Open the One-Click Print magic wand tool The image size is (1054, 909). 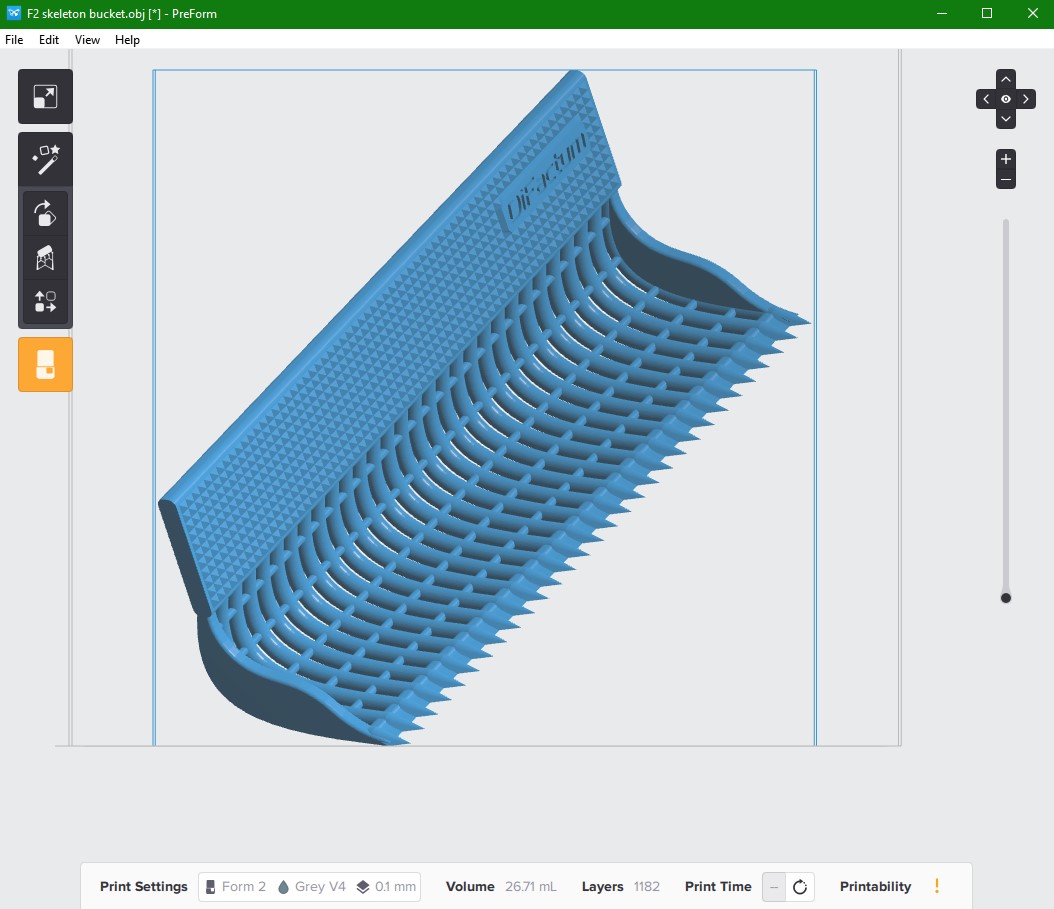click(x=45, y=159)
